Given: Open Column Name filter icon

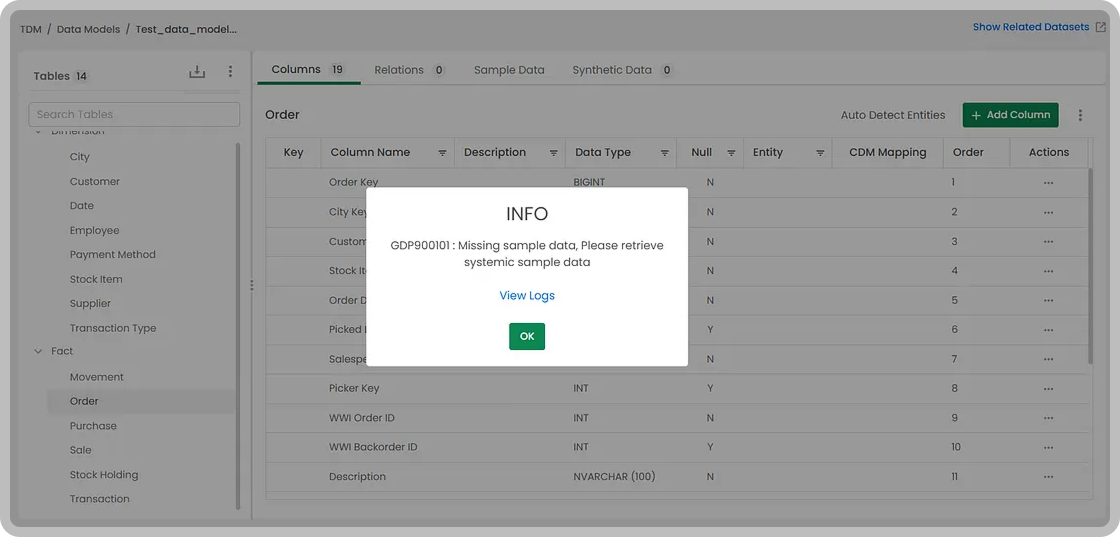Looking at the screenshot, I should pos(442,153).
